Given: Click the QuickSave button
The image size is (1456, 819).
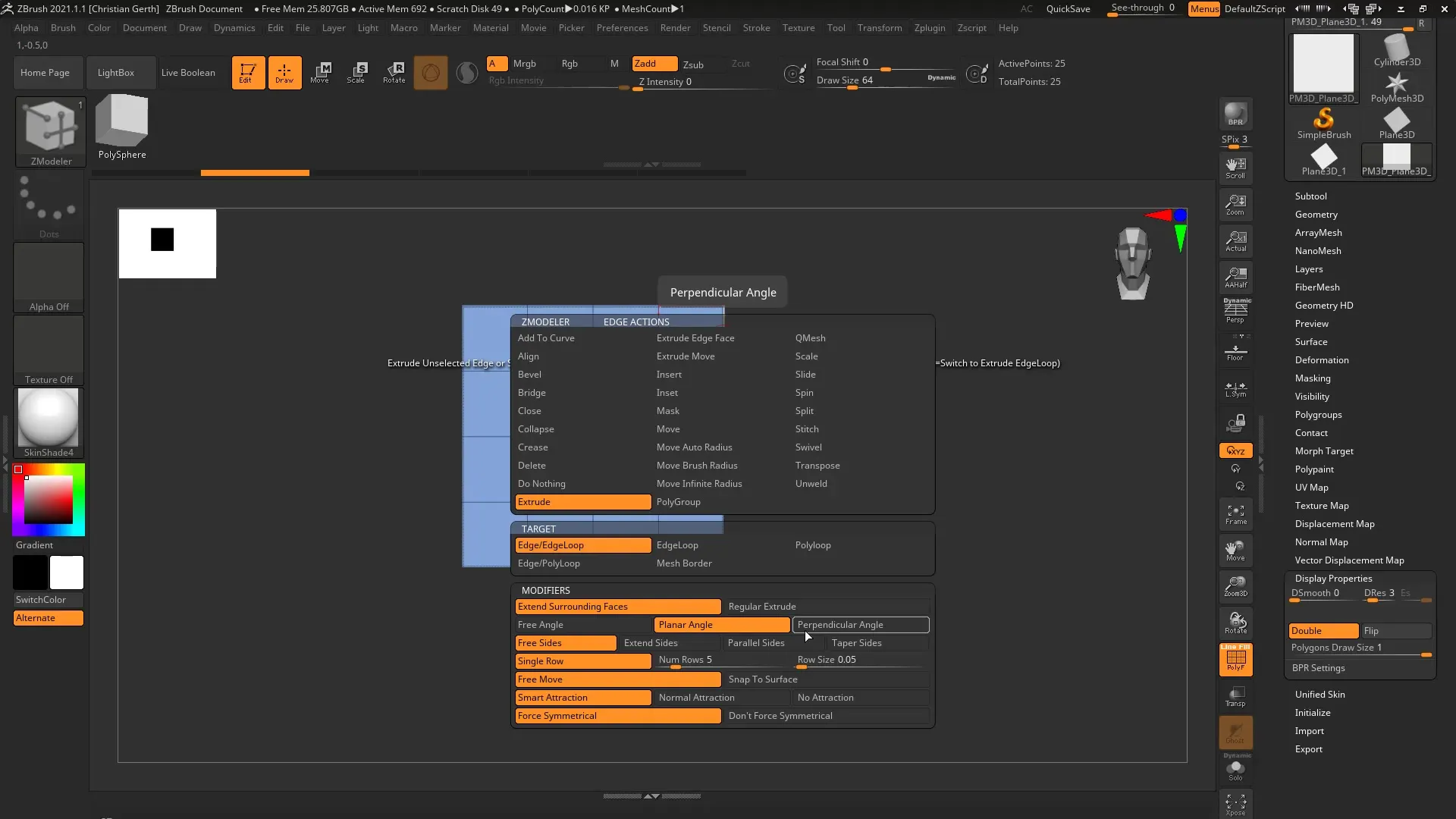Looking at the screenshot, I should pyautogui.click(x=1068, y=9).
